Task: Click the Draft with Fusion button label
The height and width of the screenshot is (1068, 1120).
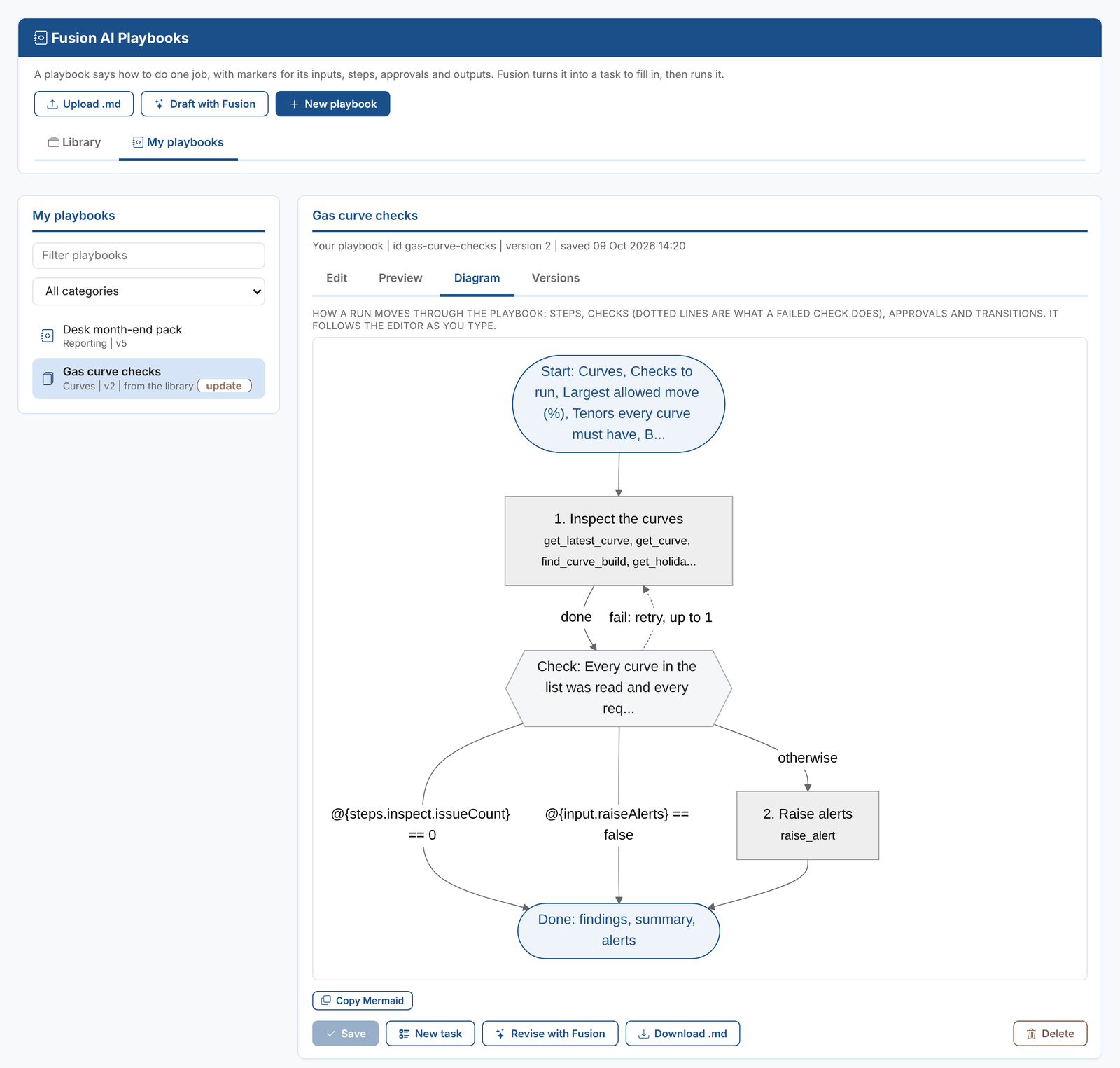Action: coord(213,104)
